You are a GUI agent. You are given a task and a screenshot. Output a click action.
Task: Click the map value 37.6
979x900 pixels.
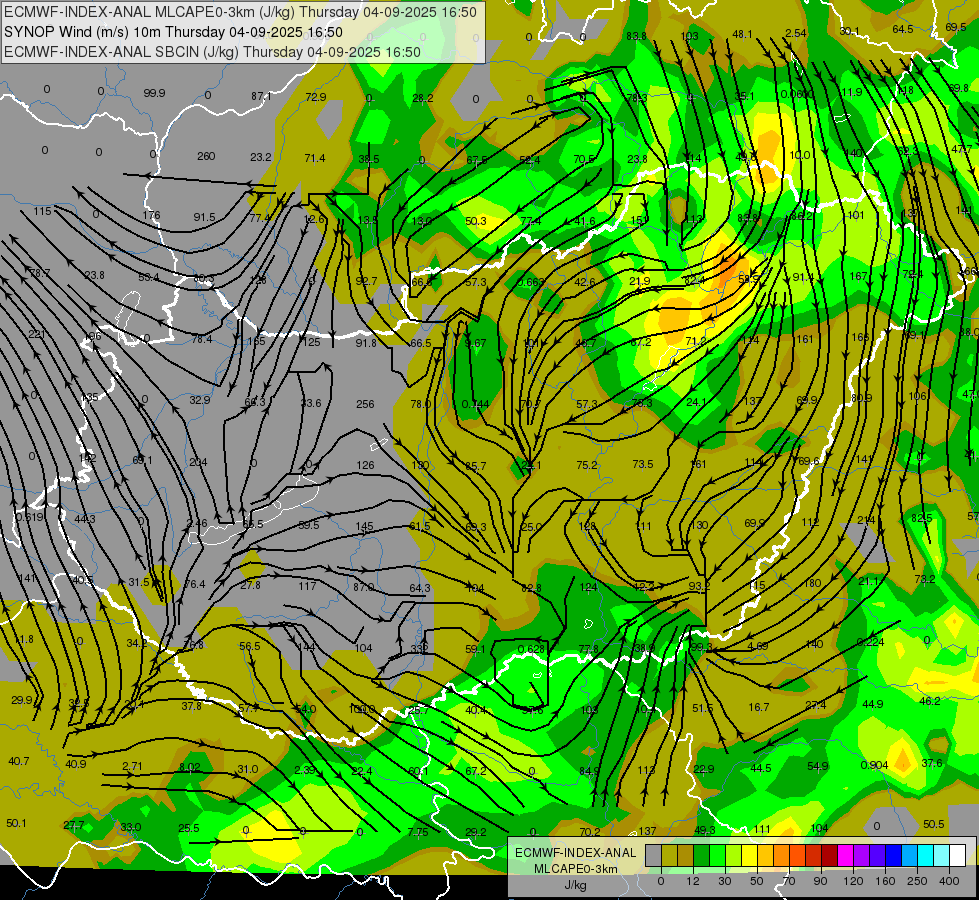932,763
